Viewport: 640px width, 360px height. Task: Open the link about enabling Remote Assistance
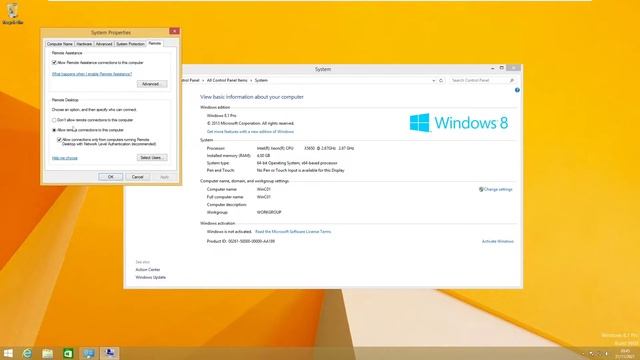coord(92,74)
